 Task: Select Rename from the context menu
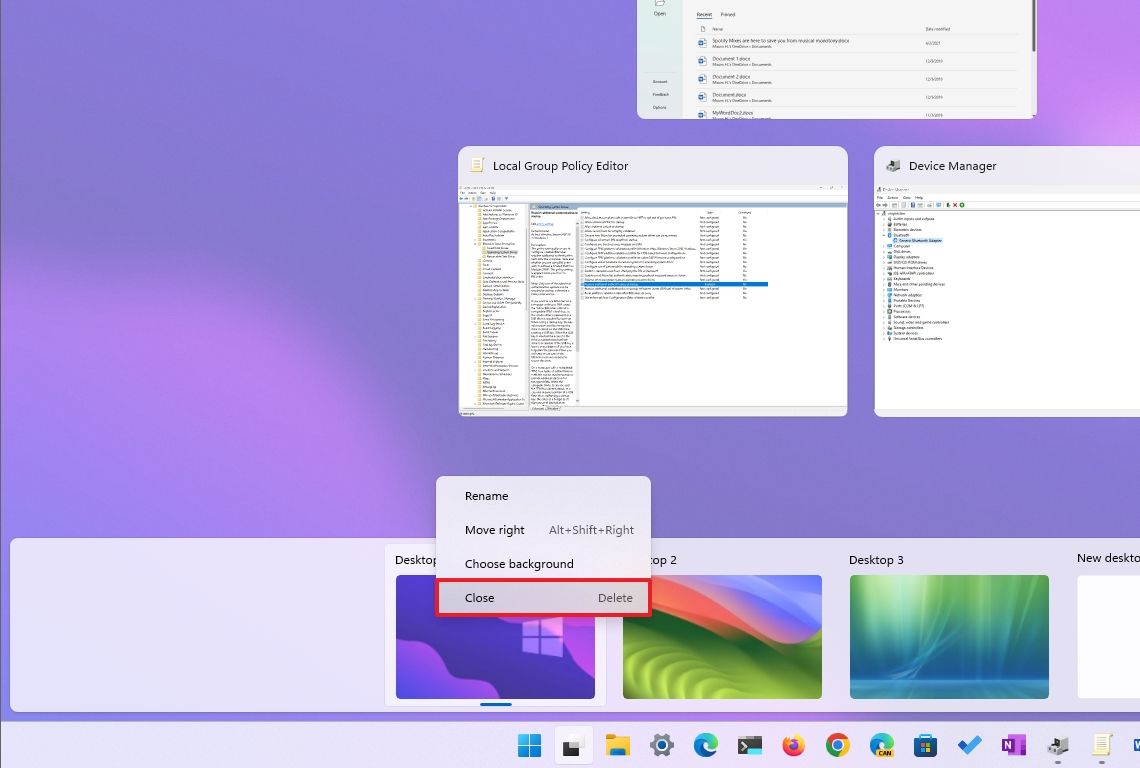pos(486,495)
